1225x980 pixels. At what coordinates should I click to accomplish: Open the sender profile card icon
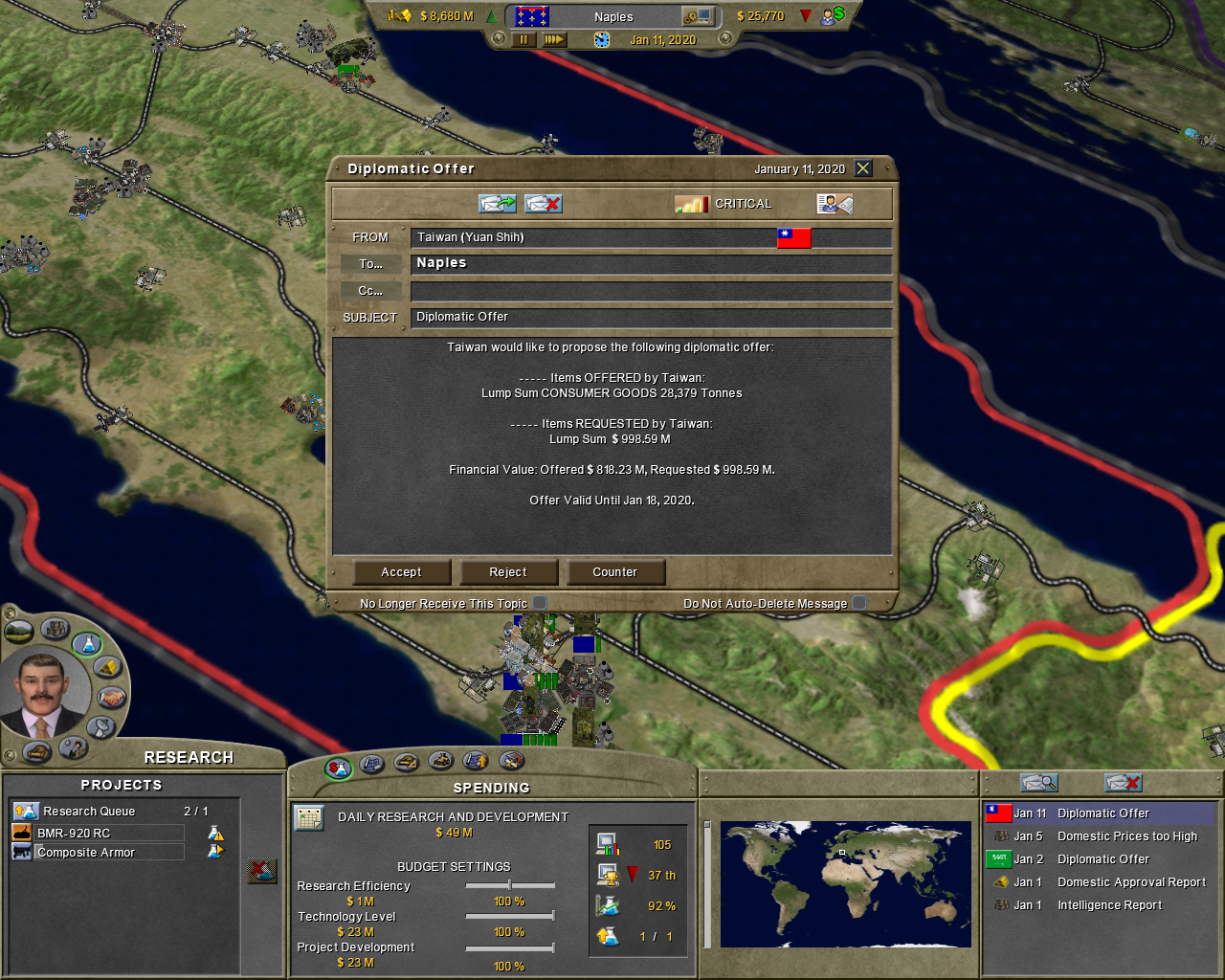(834, 204)
